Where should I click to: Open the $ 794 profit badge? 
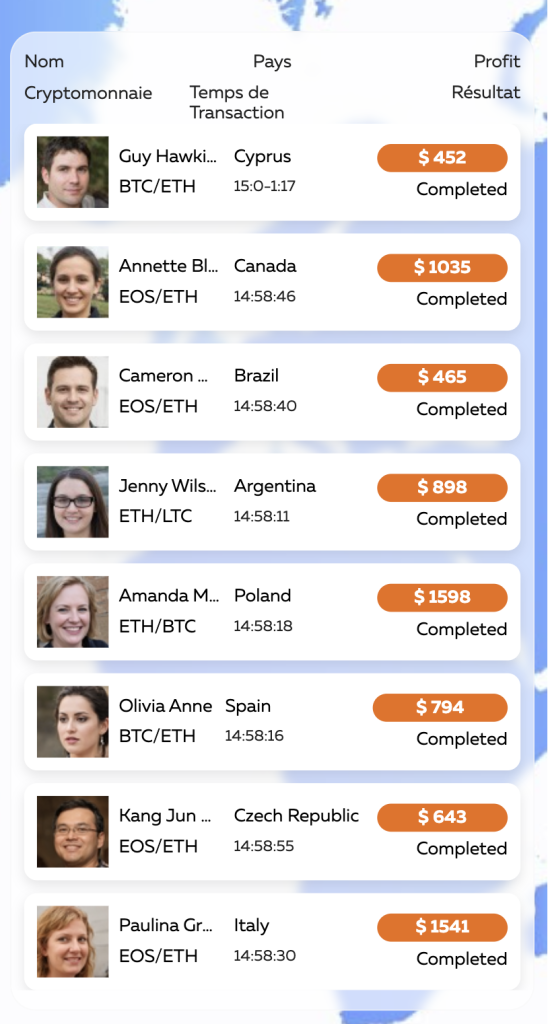[x=440, y=707]
